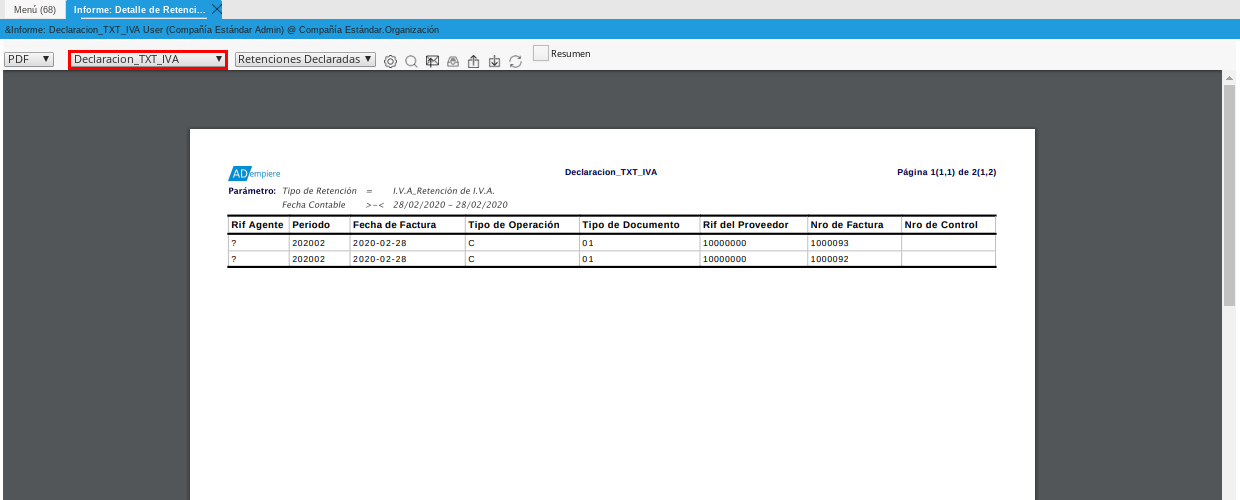Click the vertical scrollbar thumb of report viewer
This screenshot has width=1240, height=500.
click(1230, 195)
